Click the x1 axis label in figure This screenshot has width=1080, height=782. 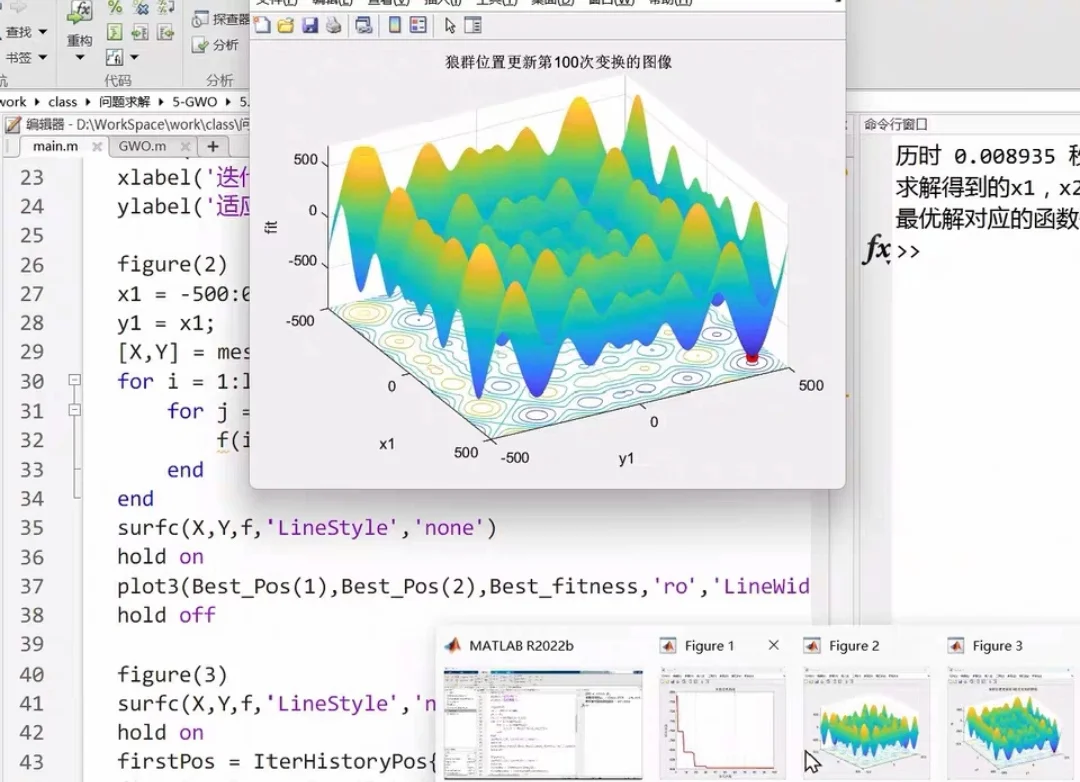point(386,444)
